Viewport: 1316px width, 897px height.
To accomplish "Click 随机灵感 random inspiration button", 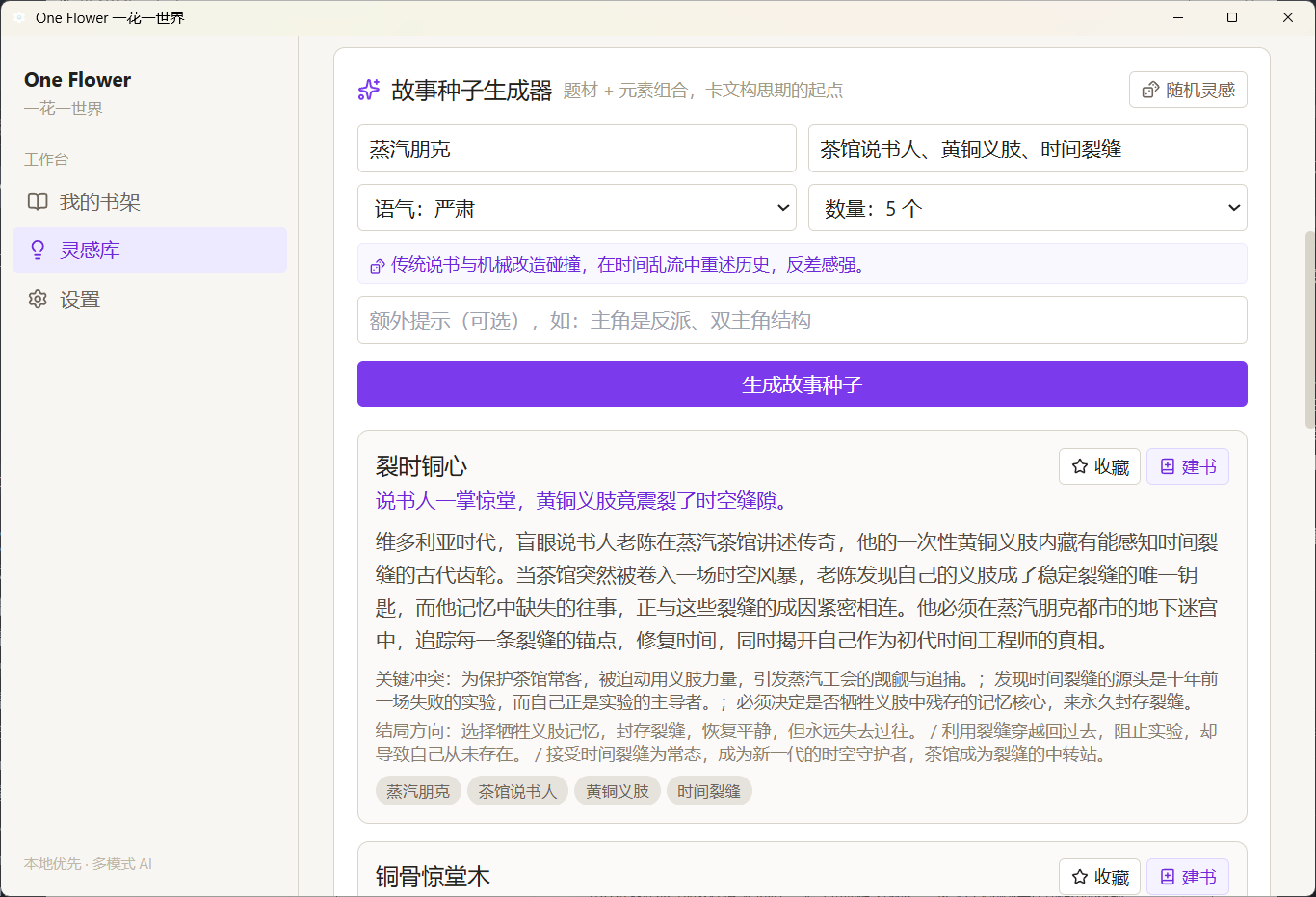I will coord(1188,90).
